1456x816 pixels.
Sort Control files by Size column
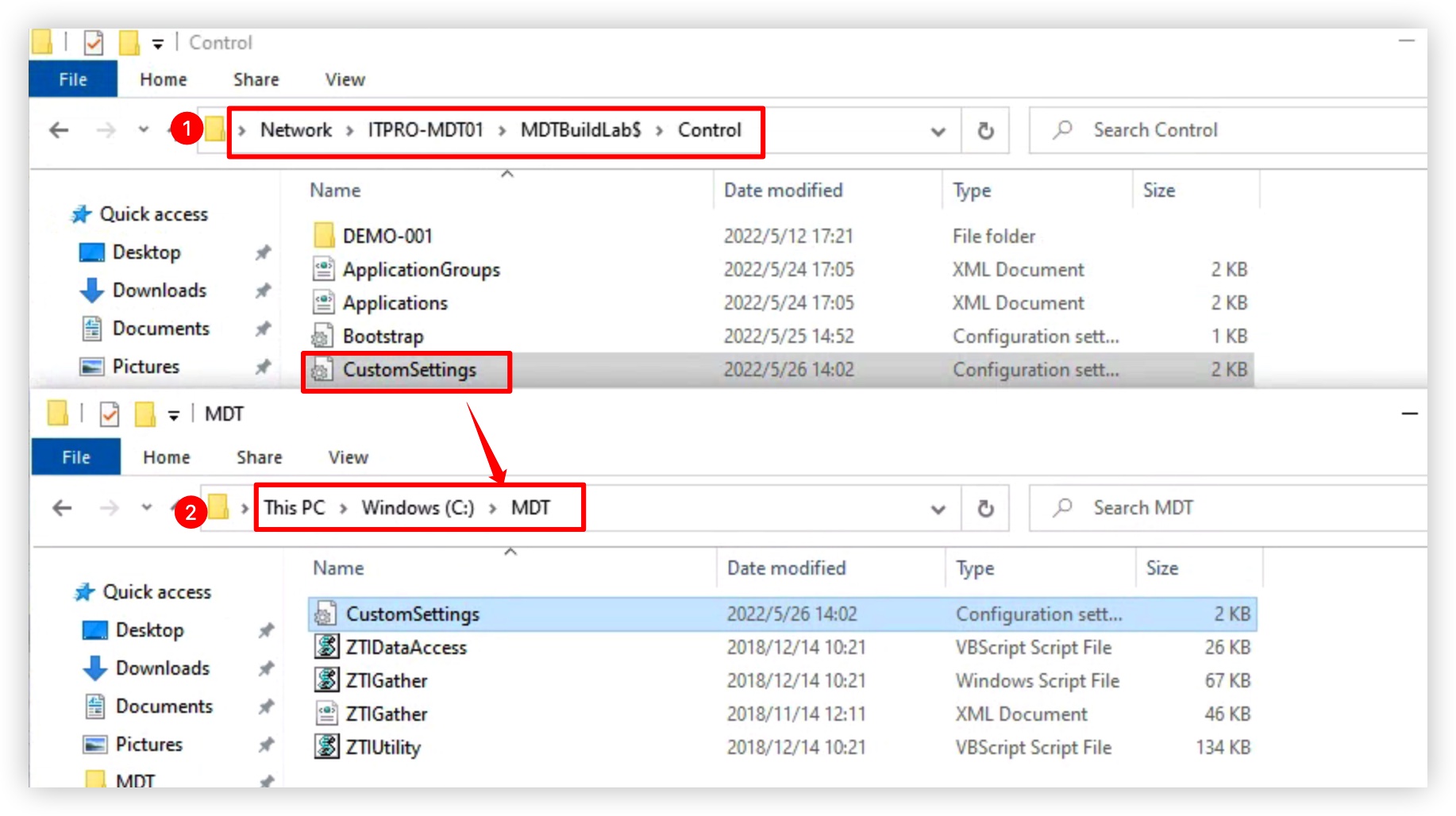[x=1159, y=191]
